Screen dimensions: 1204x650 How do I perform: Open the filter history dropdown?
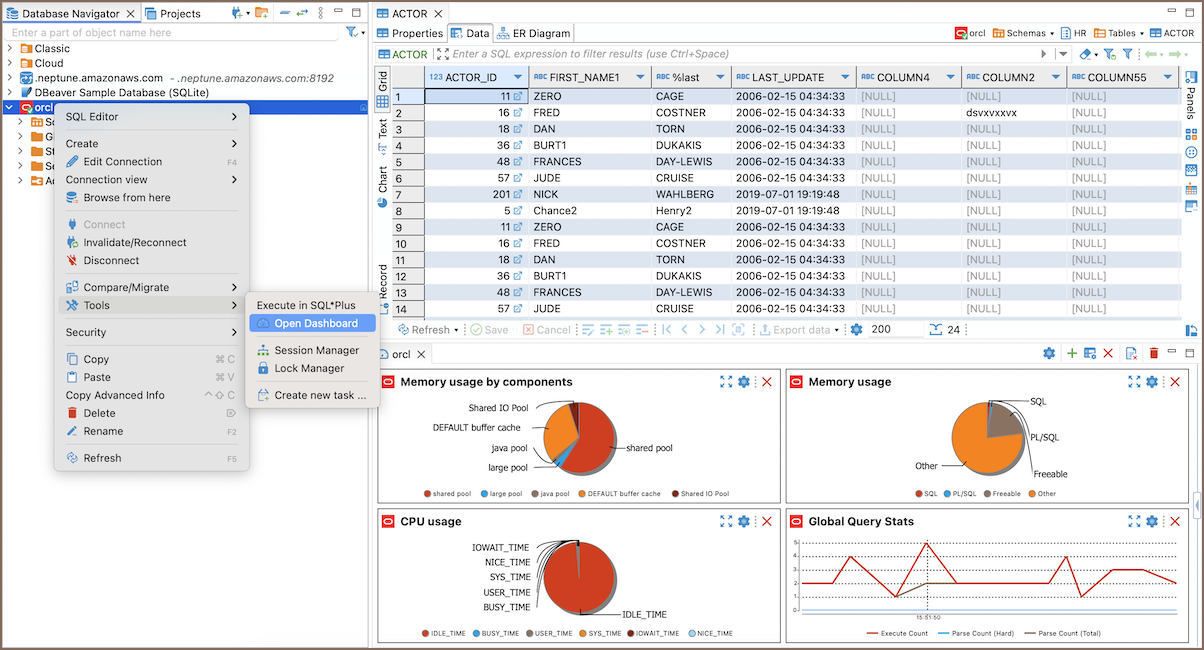(1062, 54)
